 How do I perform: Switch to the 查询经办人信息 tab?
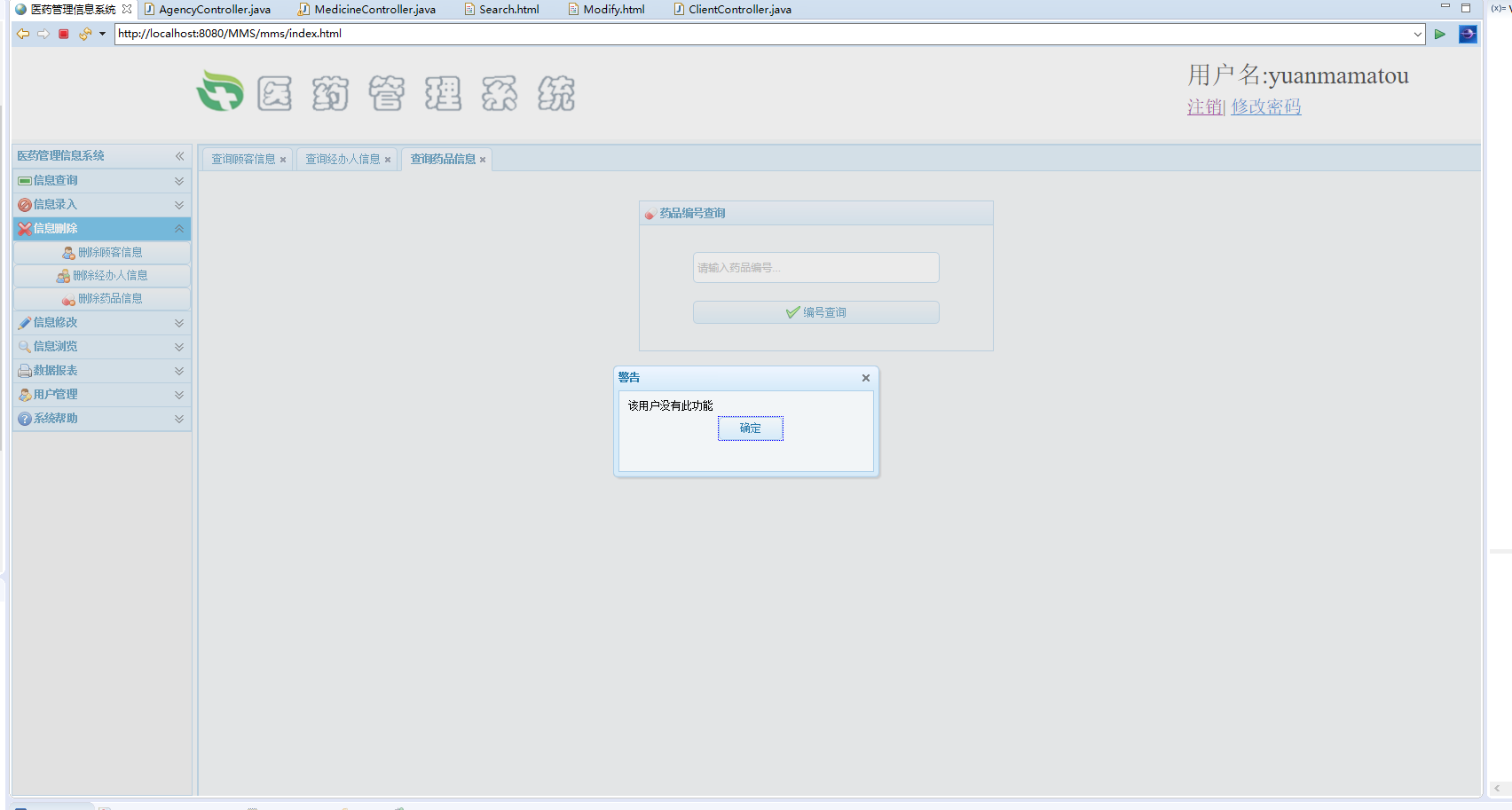pyautogui.click(x=343, y=160)
